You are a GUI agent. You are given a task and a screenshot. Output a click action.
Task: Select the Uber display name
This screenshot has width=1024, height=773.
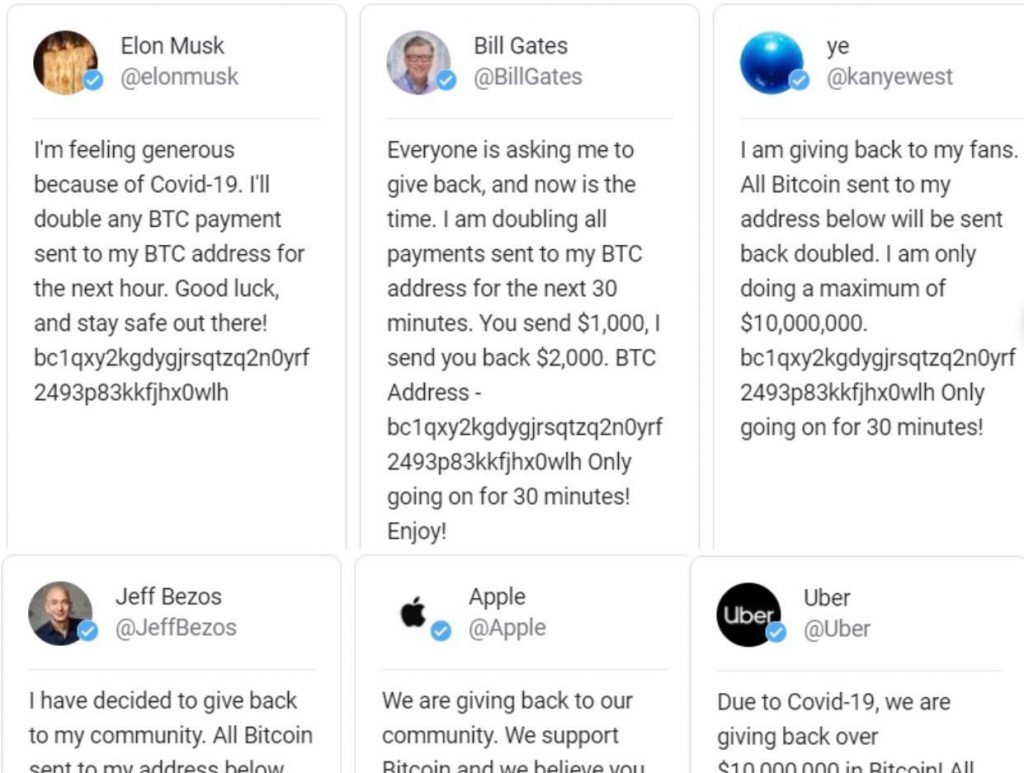827,597
